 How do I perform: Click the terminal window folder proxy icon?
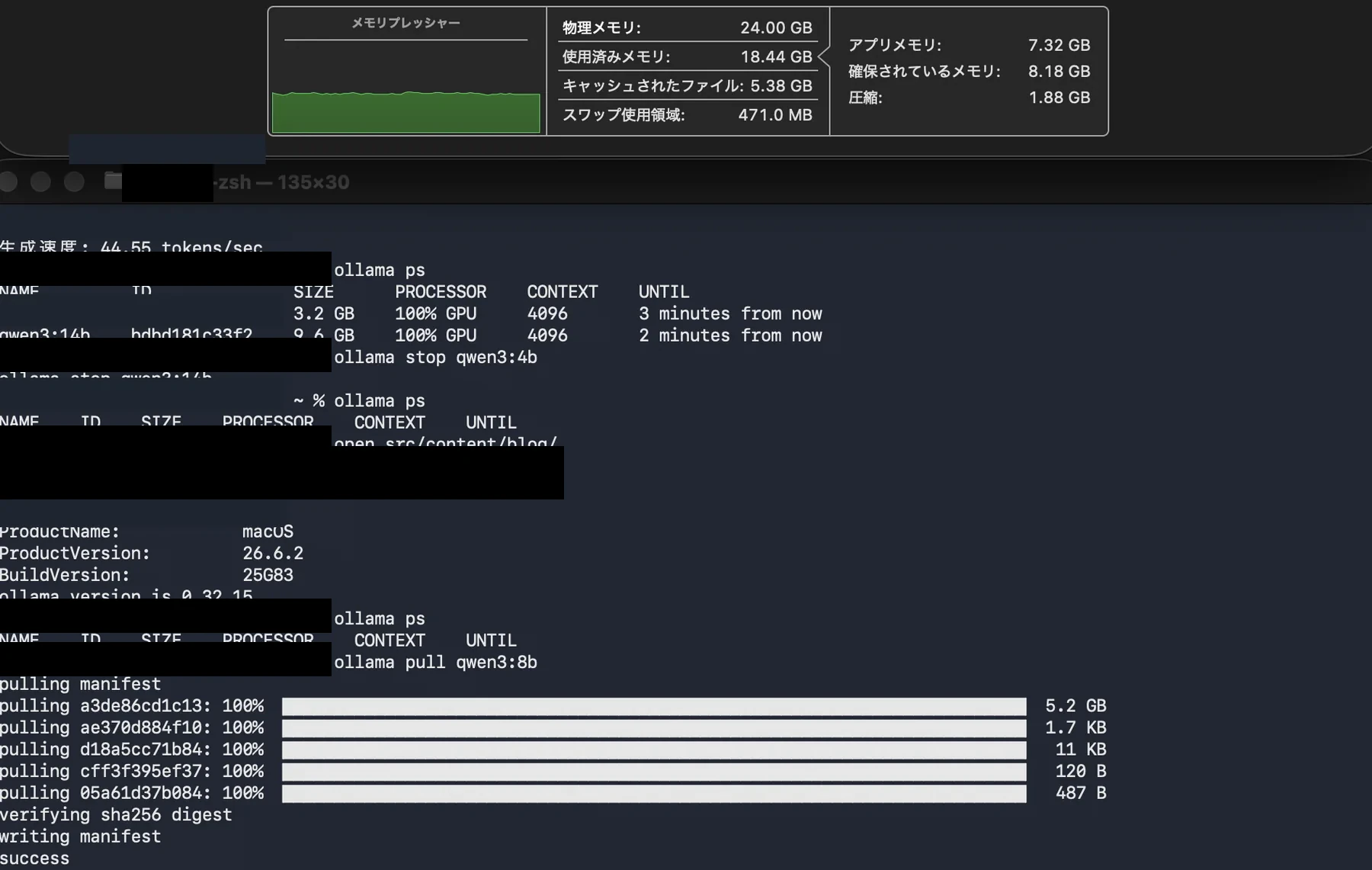[113, 181]
